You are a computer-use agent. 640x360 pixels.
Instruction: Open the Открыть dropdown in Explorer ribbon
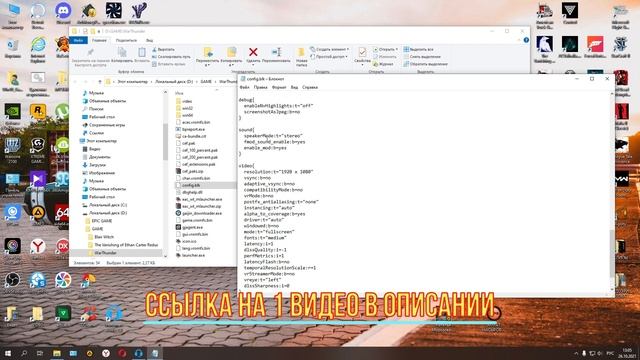[384, 49]
